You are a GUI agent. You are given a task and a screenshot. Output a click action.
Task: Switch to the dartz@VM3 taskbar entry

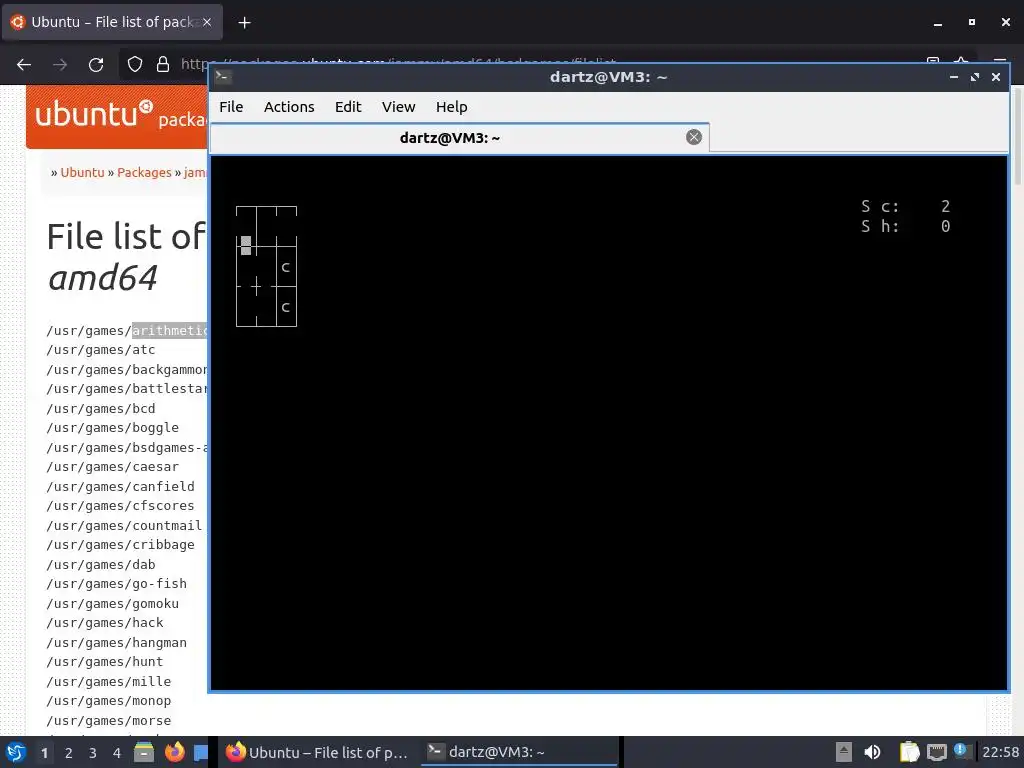click(519, 752)
